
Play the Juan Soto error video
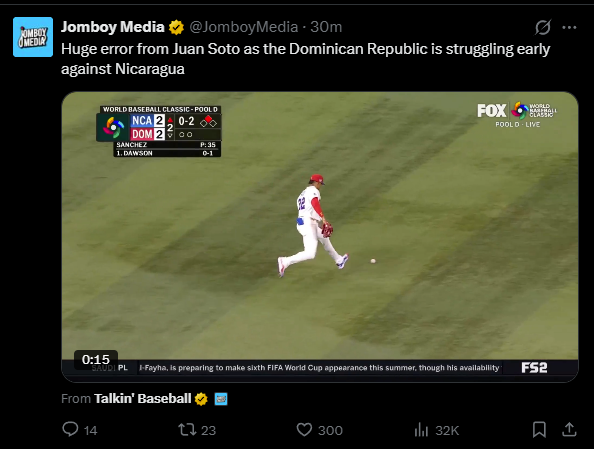click(320, 237)
